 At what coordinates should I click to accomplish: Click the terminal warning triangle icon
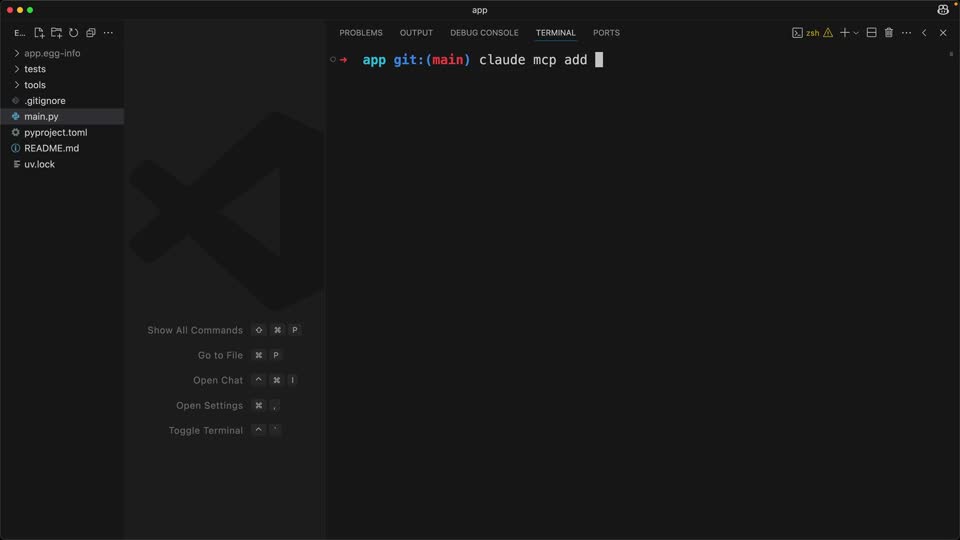828,33
